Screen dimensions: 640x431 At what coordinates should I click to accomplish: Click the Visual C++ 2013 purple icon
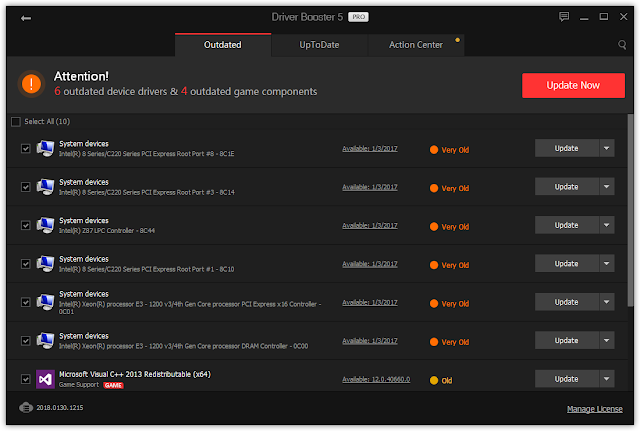click(45, 379)
